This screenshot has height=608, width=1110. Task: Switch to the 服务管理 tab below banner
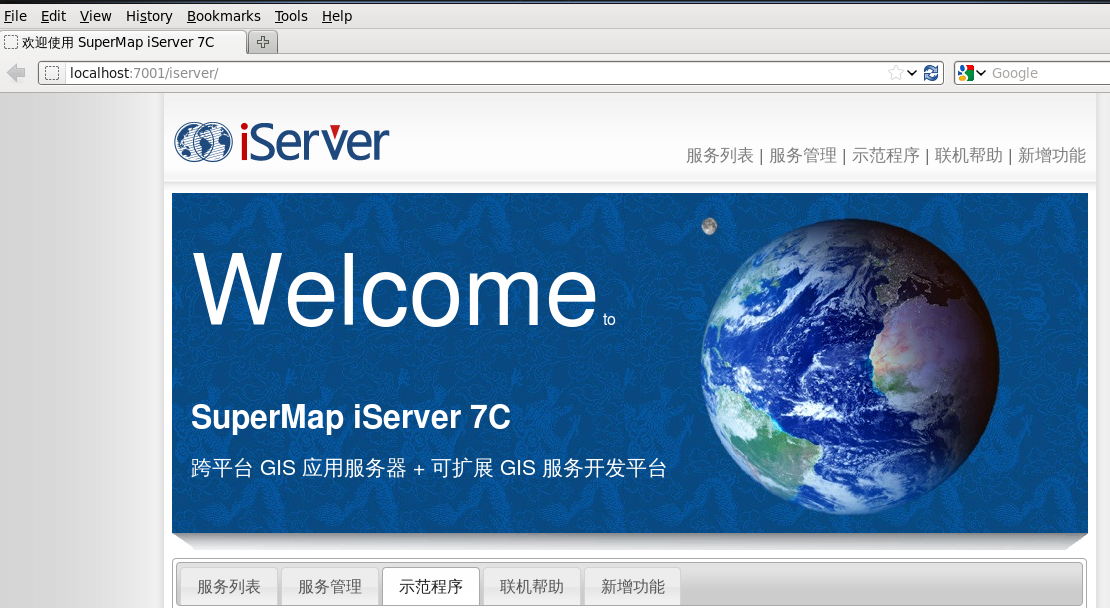point(330,586)
